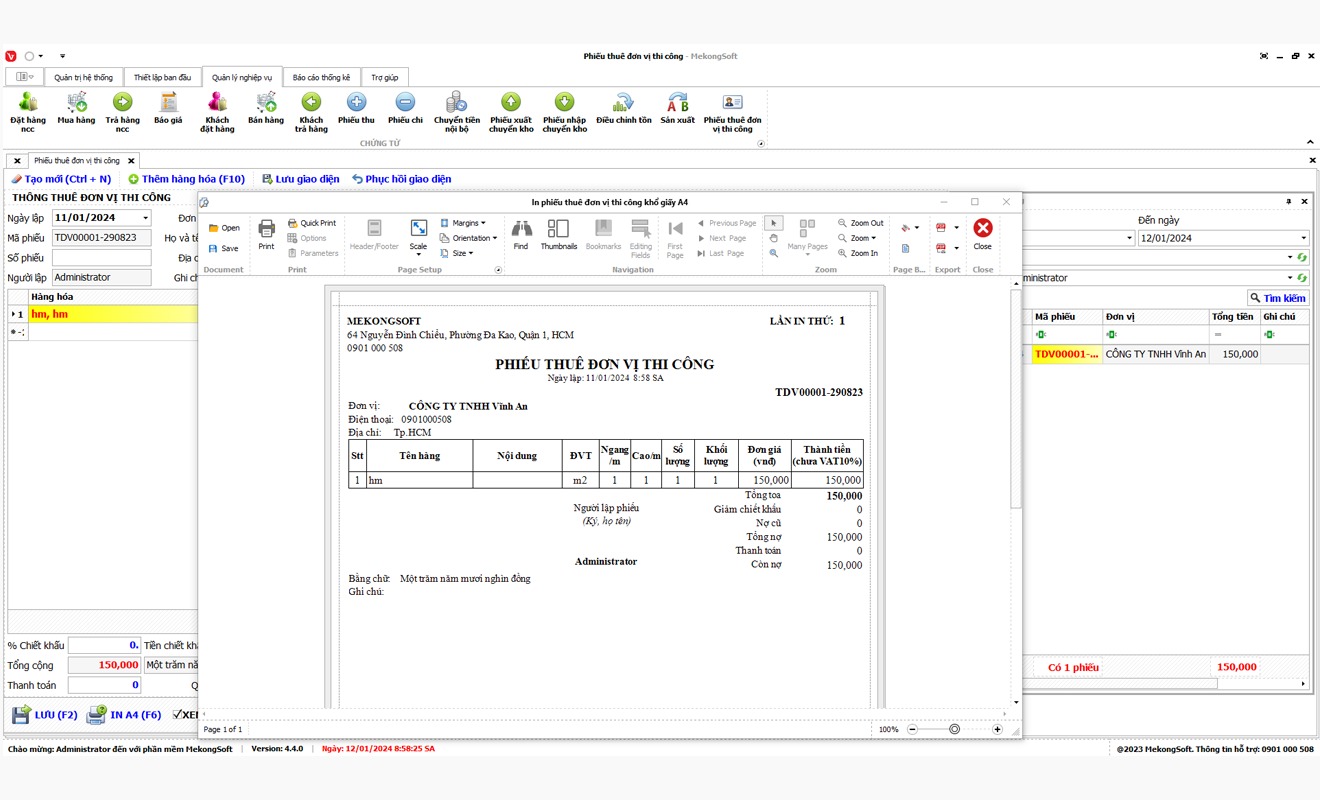Viewport: 1320px width, 800px height.
Task: Open the Ngày lập date dropdown
Action: point(145,218)
